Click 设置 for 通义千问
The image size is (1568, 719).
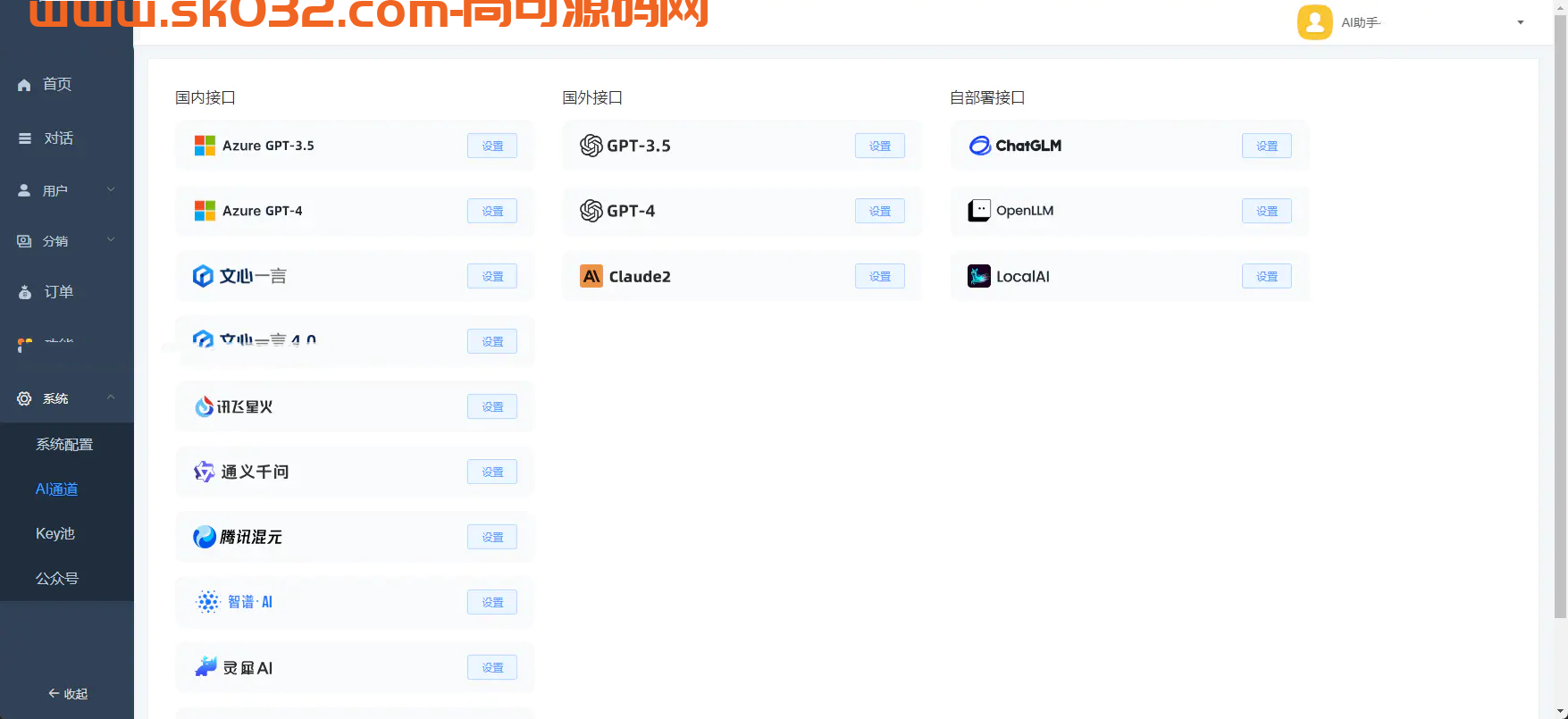point(492,472)
